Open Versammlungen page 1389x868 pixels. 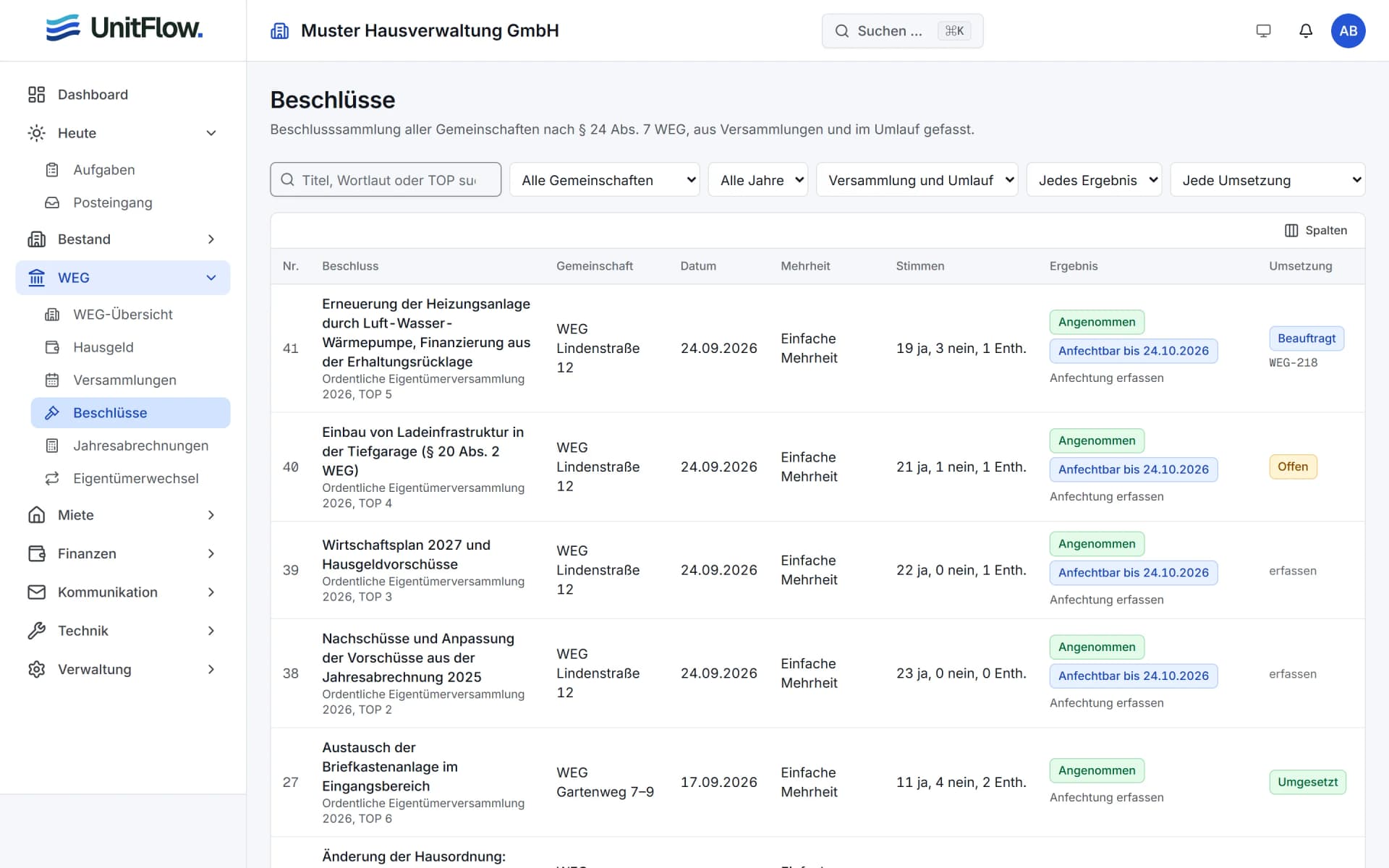pyautogui.click(x=130, y=380)
